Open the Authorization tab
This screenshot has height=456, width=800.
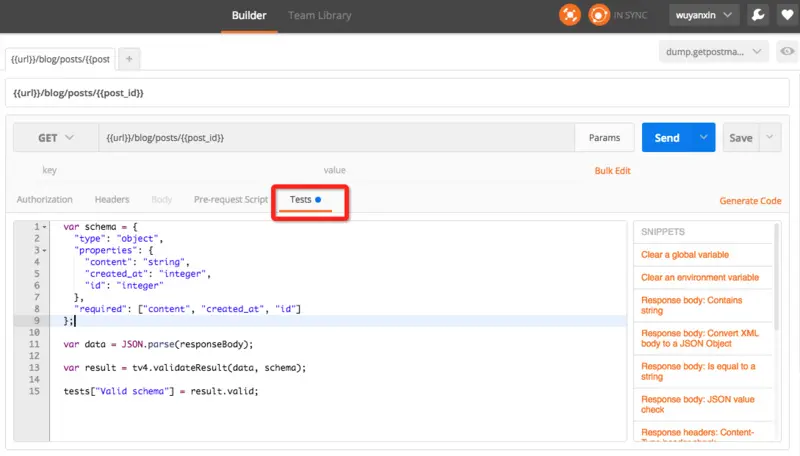click(x=44, y=199)
